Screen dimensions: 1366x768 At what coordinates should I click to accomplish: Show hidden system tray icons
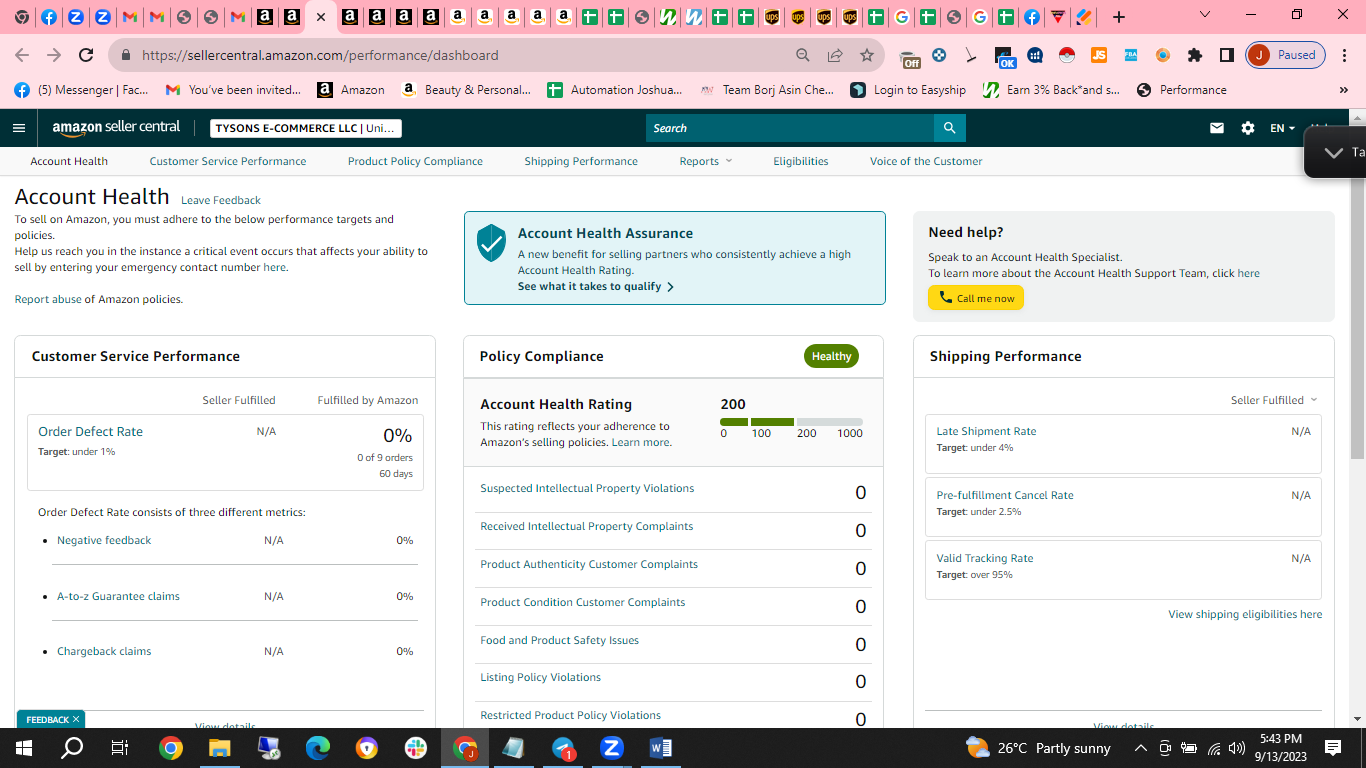[x=1140, y=748]
